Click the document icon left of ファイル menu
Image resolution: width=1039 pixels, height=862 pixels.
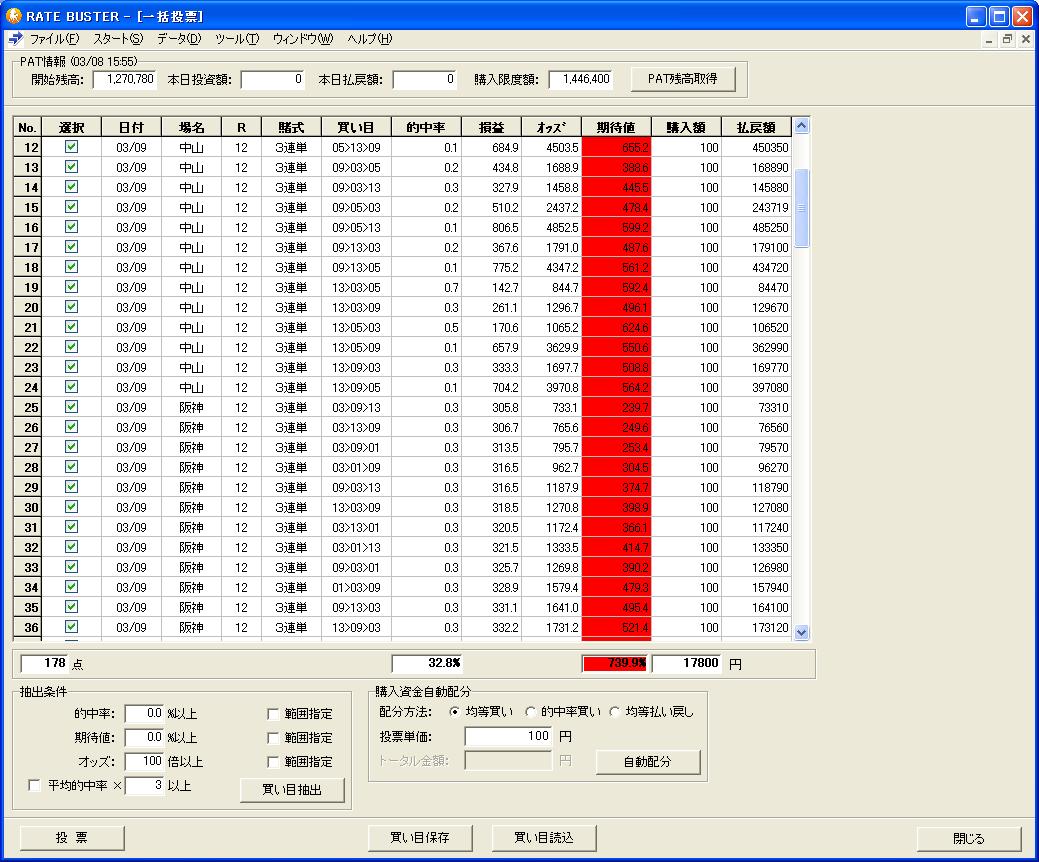[x=15, y=39]
